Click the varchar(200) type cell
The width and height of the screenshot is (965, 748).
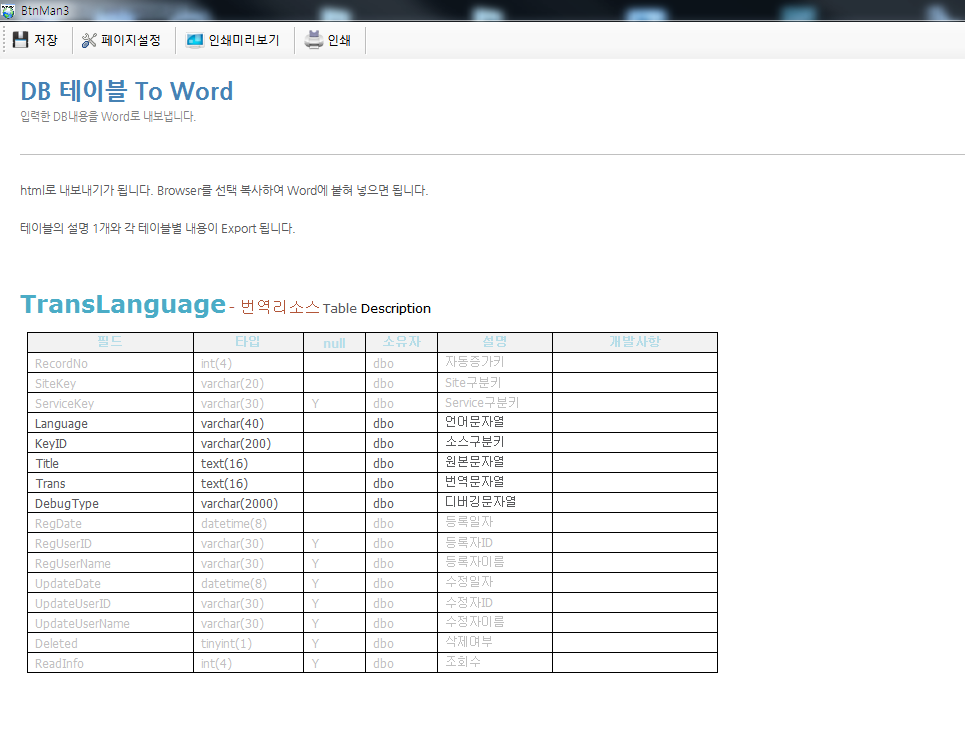248,443
